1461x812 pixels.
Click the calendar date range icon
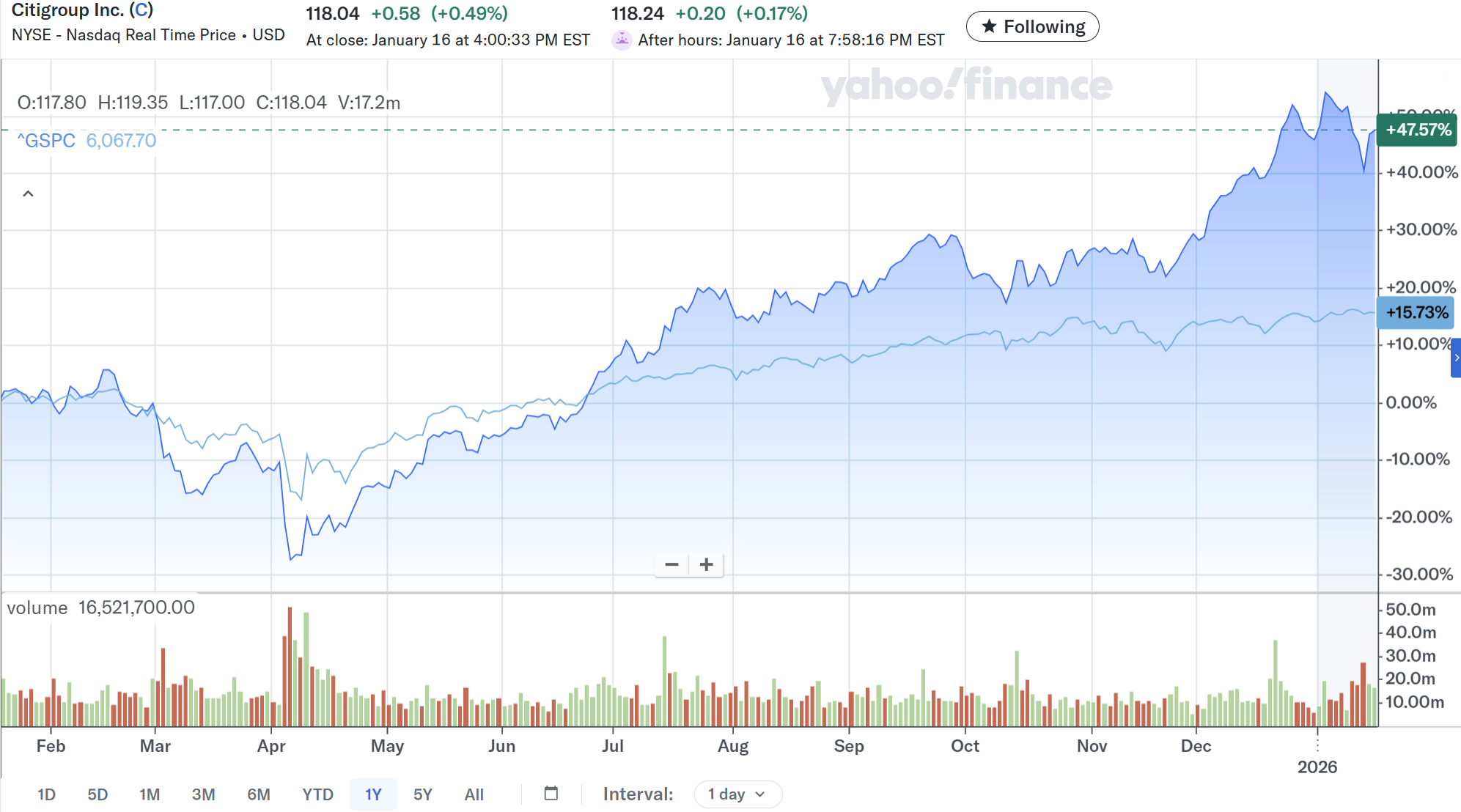tap(551, 794)
